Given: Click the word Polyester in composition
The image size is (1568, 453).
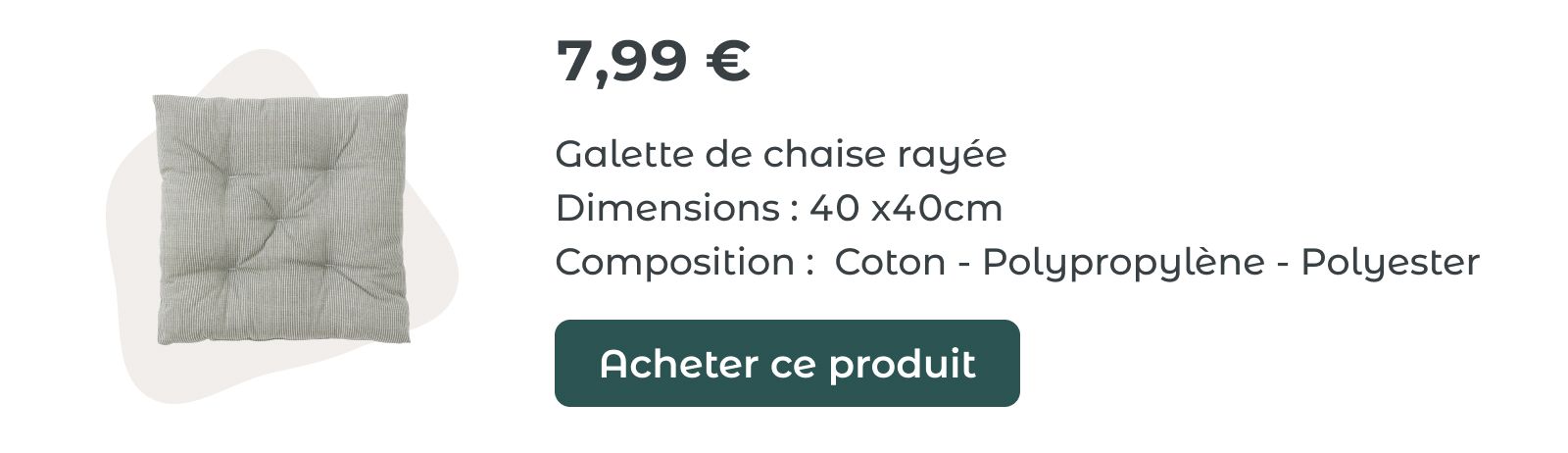Looking at the screenshot, I should coord(1390,264).
